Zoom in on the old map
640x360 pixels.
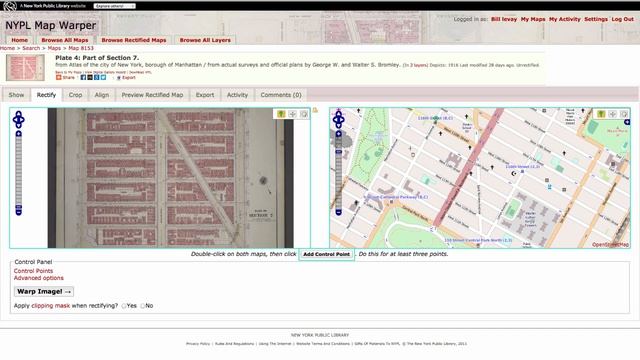click(18, 134)
